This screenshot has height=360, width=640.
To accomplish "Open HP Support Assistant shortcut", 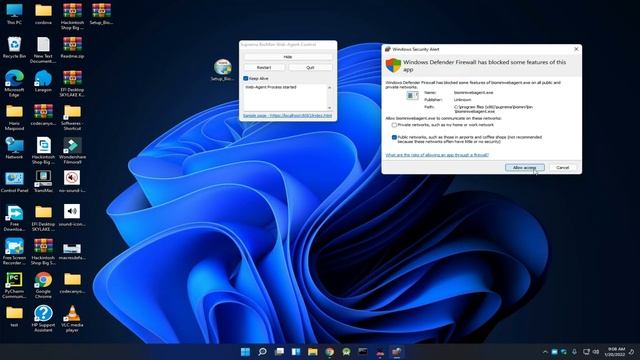I will pos(43,319).
